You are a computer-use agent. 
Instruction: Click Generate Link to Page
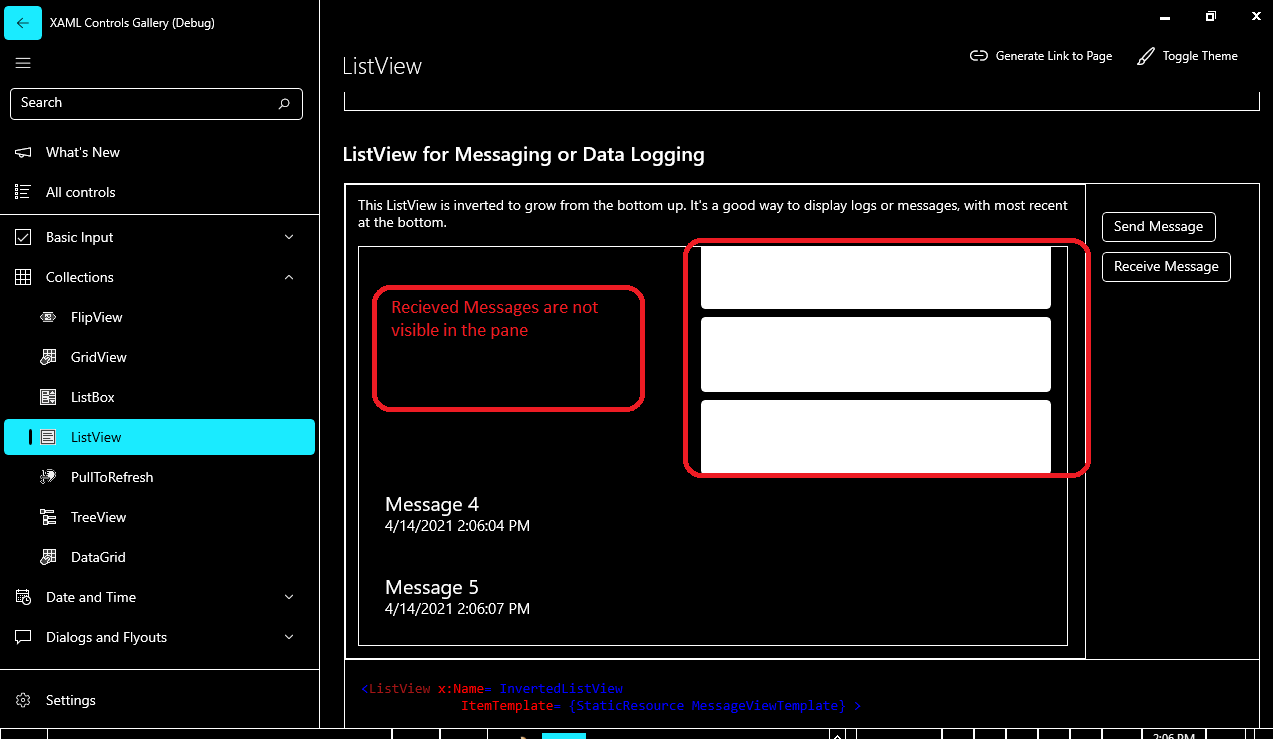click(1041, 56)
